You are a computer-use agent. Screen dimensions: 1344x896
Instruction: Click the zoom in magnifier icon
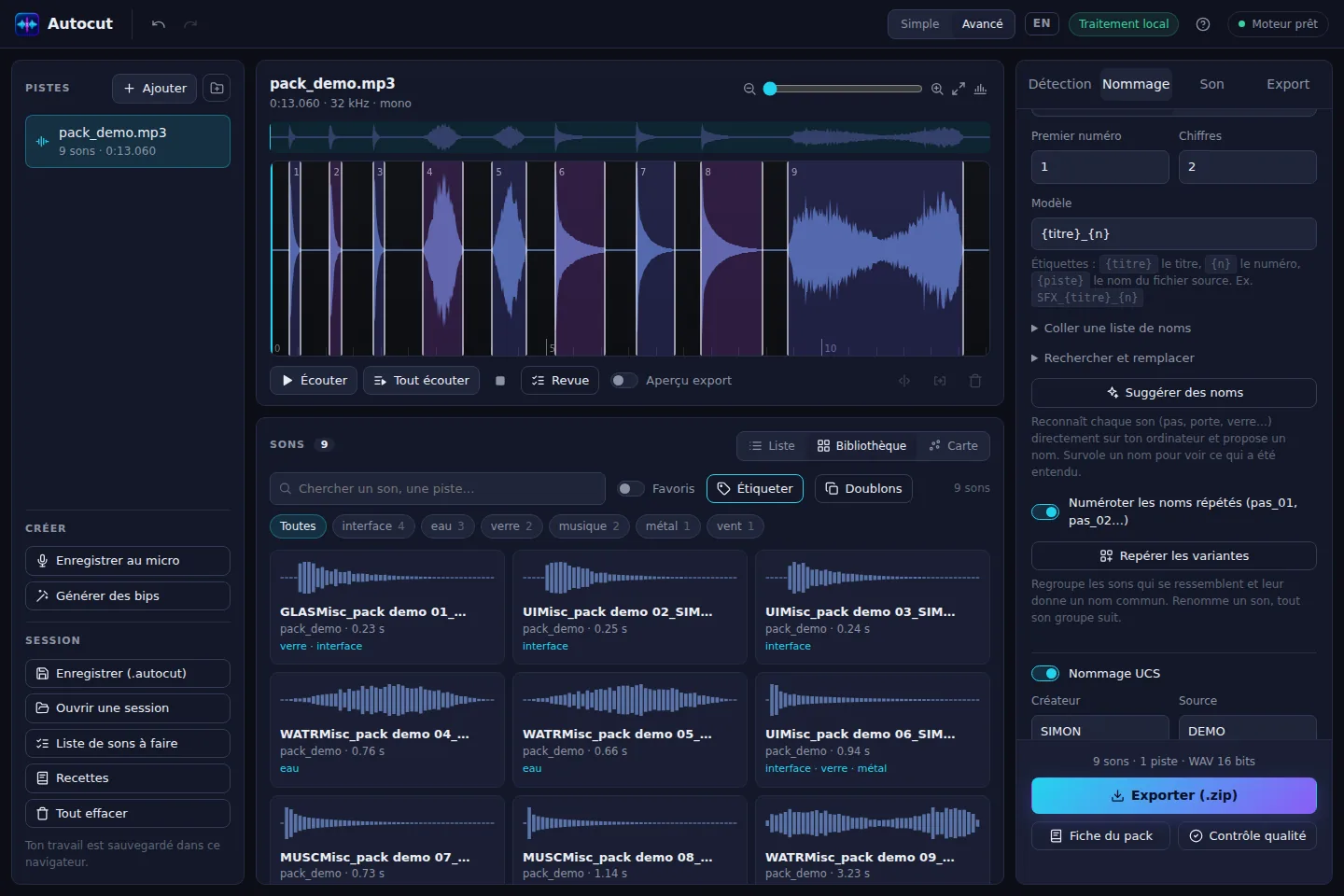coord(937,89)
